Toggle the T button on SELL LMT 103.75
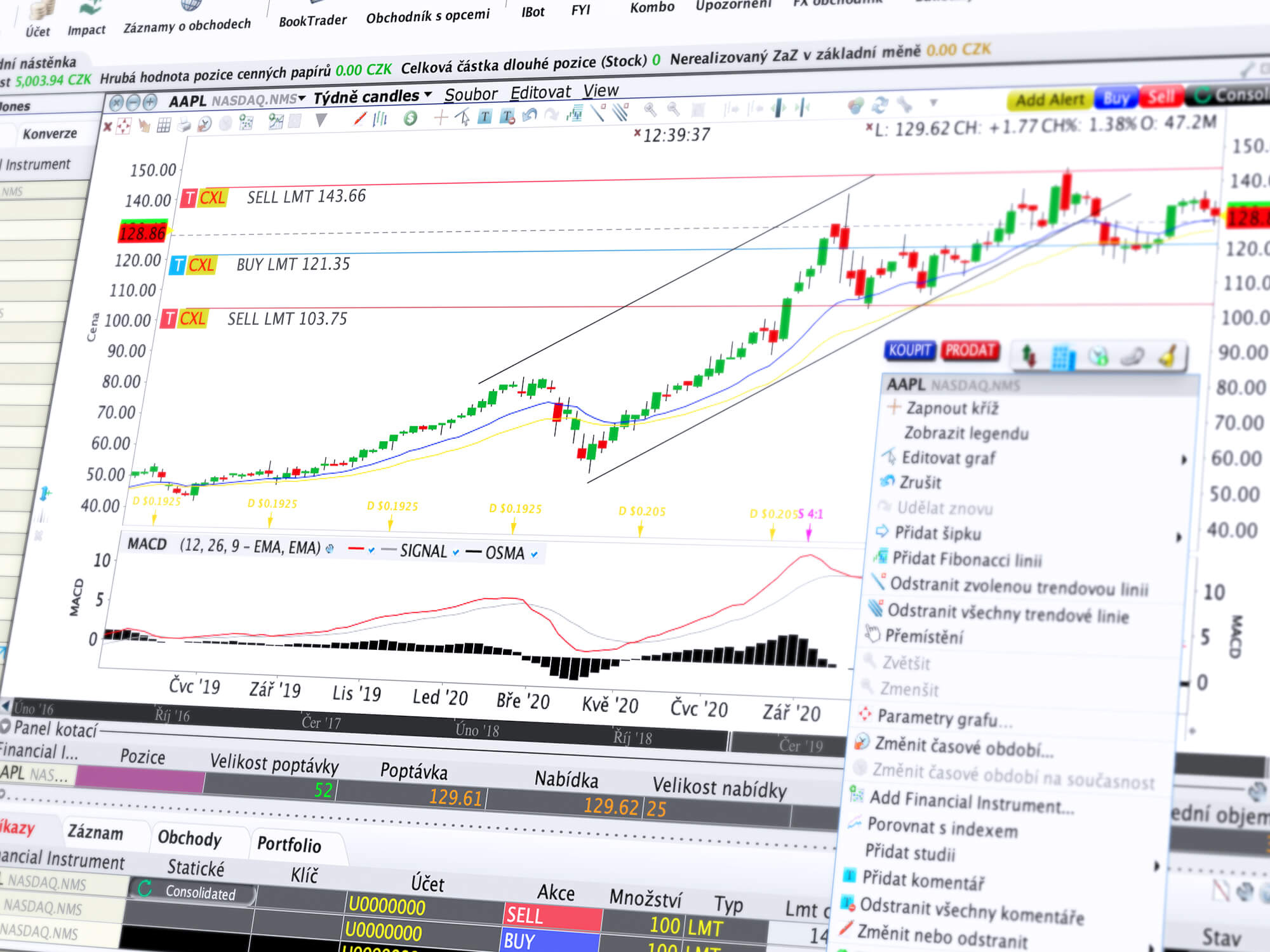The width and height of the screenshot is (1270, 952). [x=169, y=319]
